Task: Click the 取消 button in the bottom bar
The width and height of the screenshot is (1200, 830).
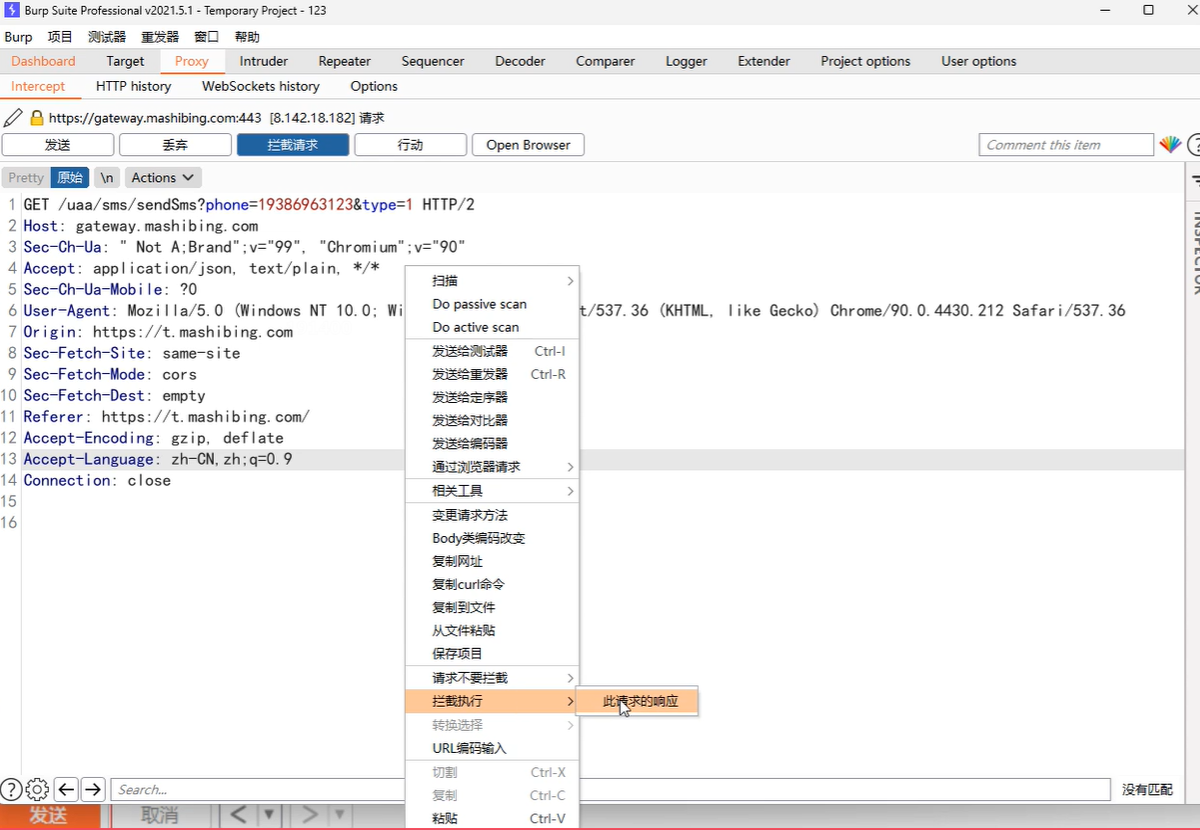Action: point(160,816)
